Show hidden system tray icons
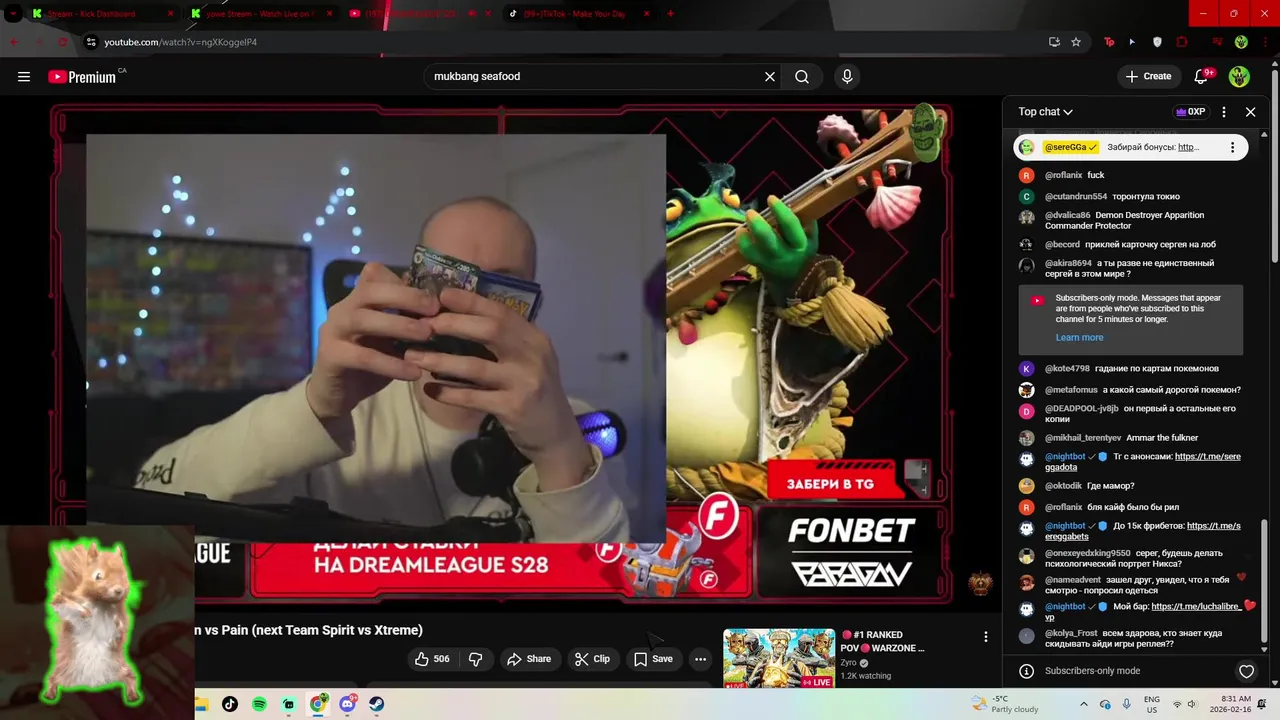1280x720 pixels. tap(1084, 704)
